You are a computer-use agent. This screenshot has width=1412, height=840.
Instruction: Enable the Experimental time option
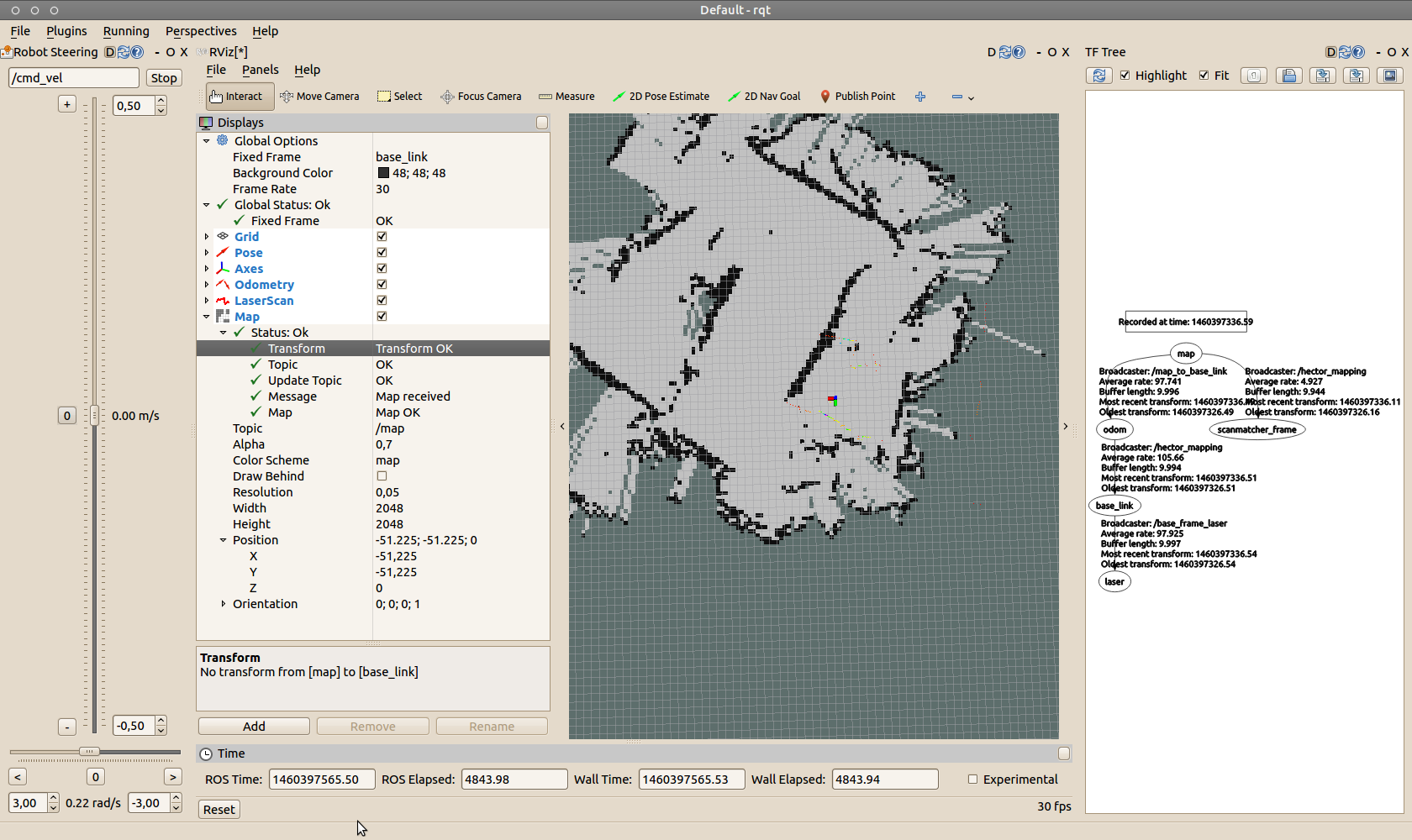pyautogui.click(x=973, y=780)
